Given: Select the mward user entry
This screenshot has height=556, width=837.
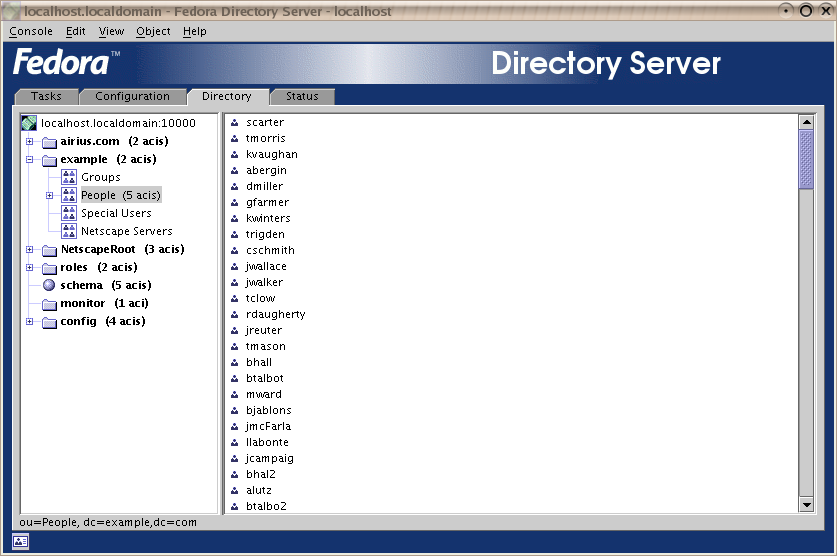Looking at the screenshot, I should tap(264, 395).
